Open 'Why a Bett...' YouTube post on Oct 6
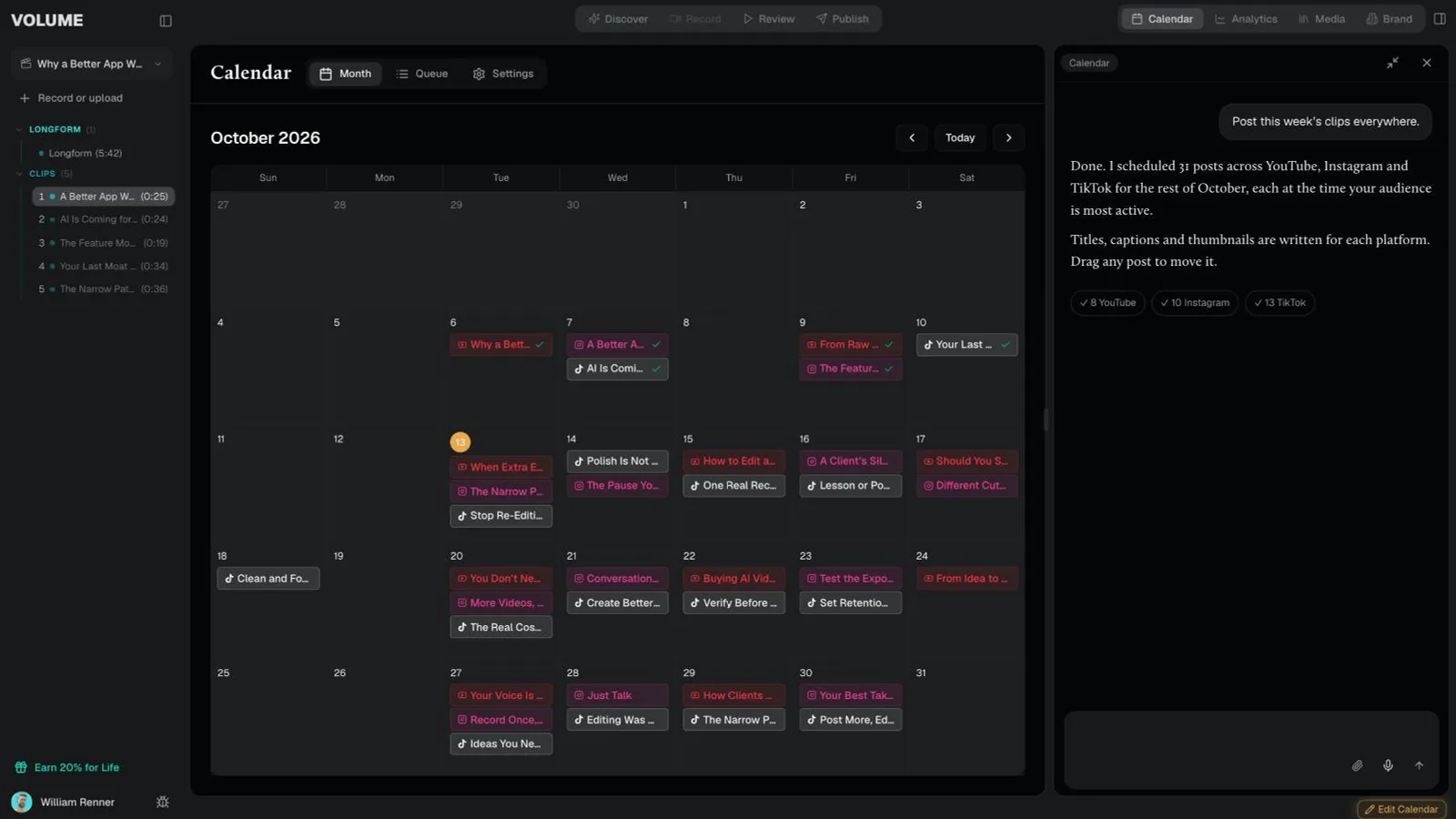 (500, 345)
